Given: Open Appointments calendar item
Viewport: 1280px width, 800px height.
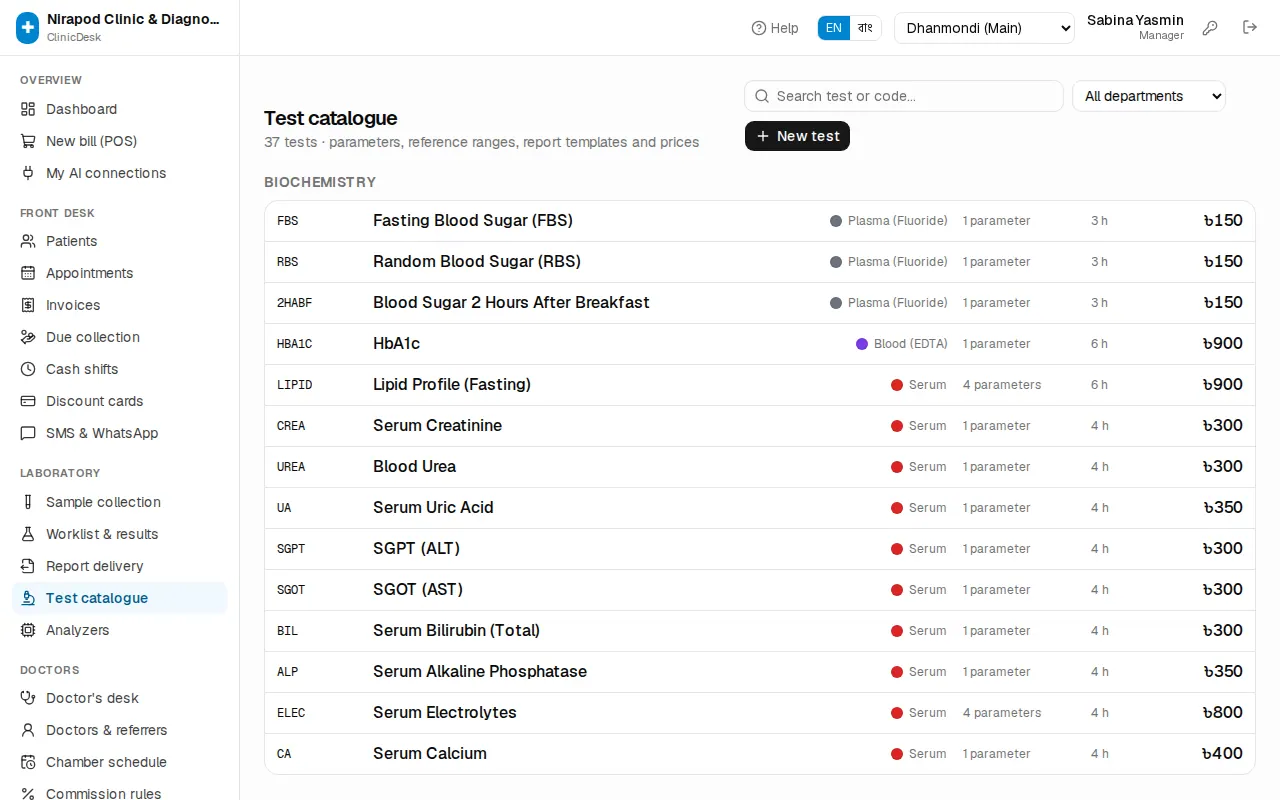Looking at the screenshot, I should coord(120,273).
